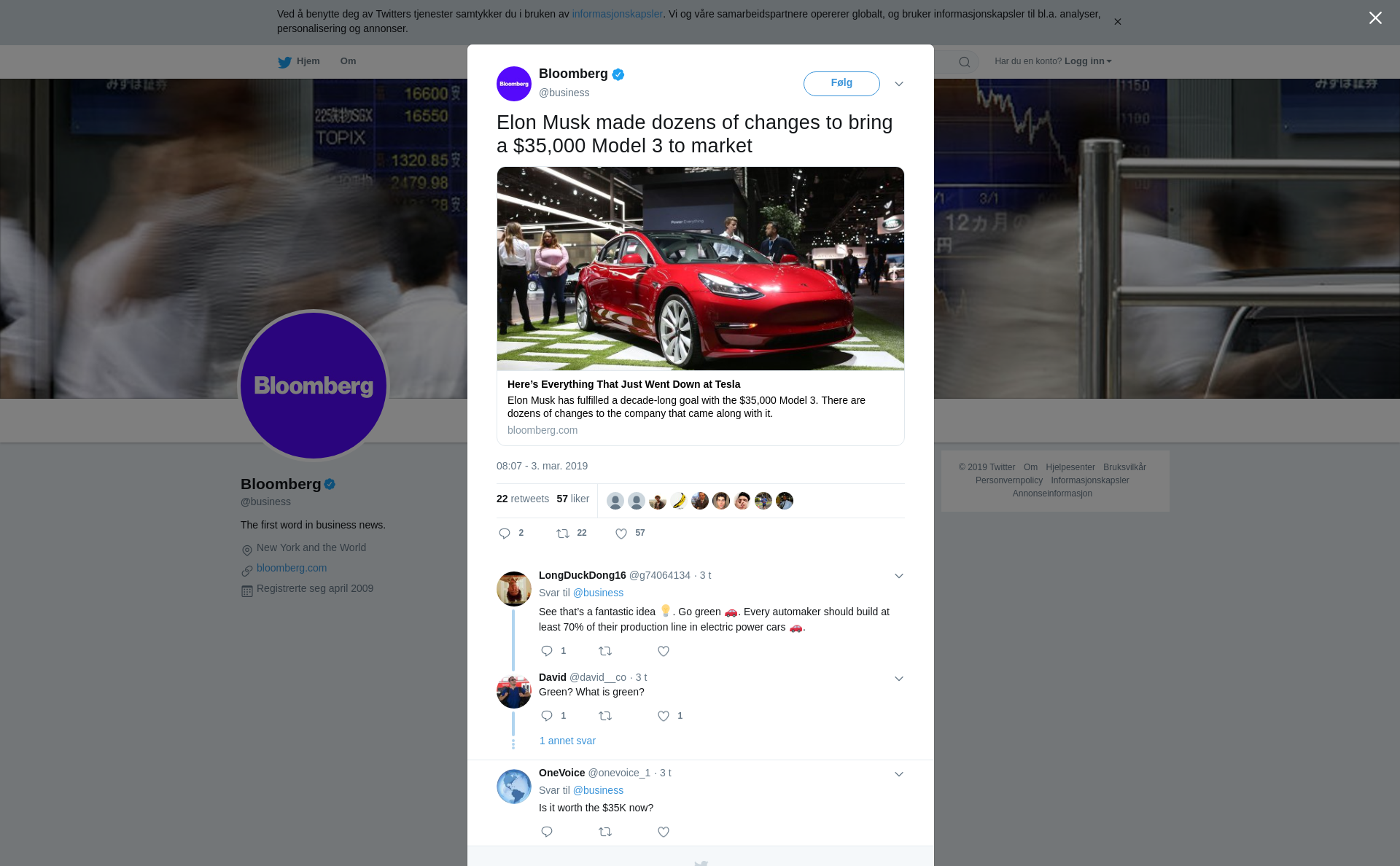Viewport: 1400px width, 866px height.
Task: Click the Bloomberg avatar in the tweet header
Action: [514, 84]
